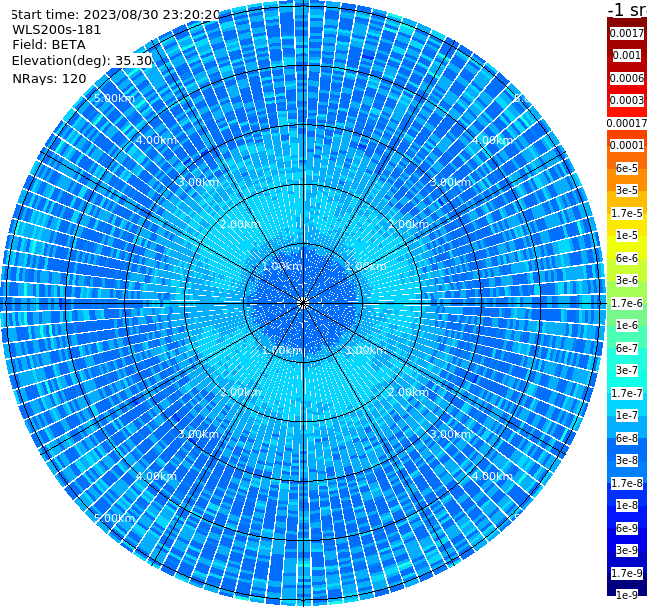Click the lower-right 4.00km range label
The height and width of the screenshot is (607, 647).
click(492, 476)
